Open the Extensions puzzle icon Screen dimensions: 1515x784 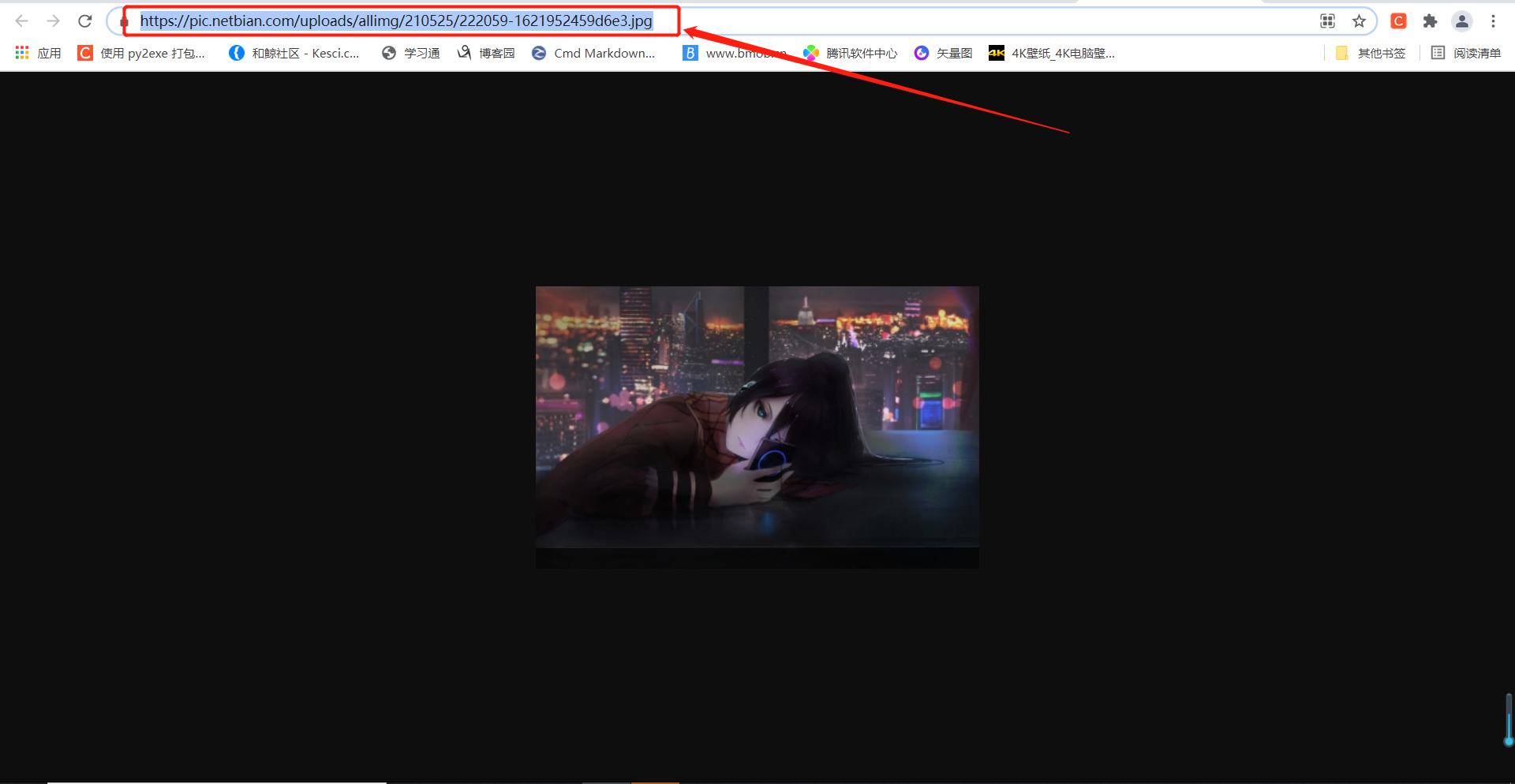coord(1430,21)
